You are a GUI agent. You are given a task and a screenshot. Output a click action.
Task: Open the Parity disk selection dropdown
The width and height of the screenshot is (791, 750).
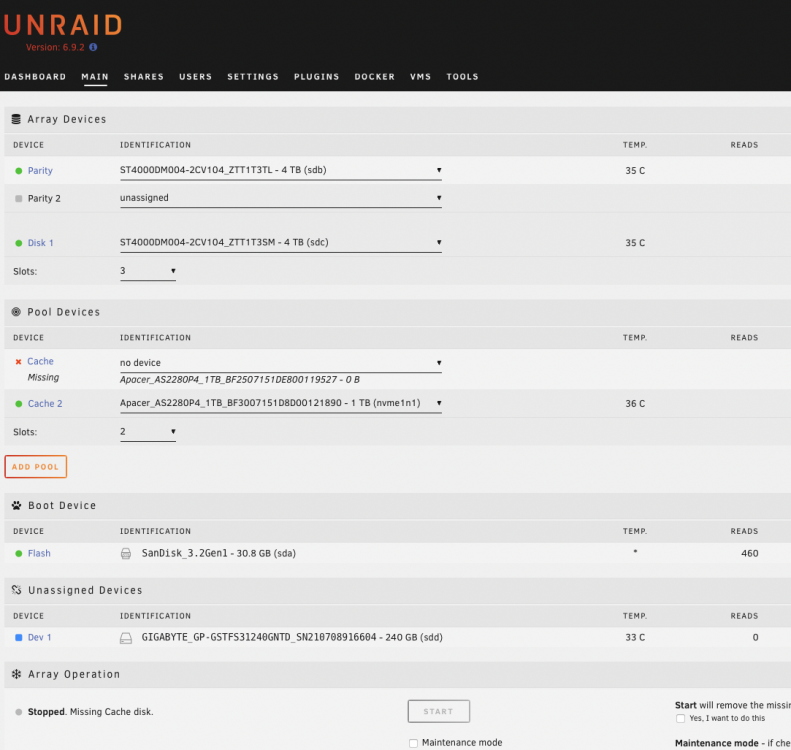(x=280, y=170)
